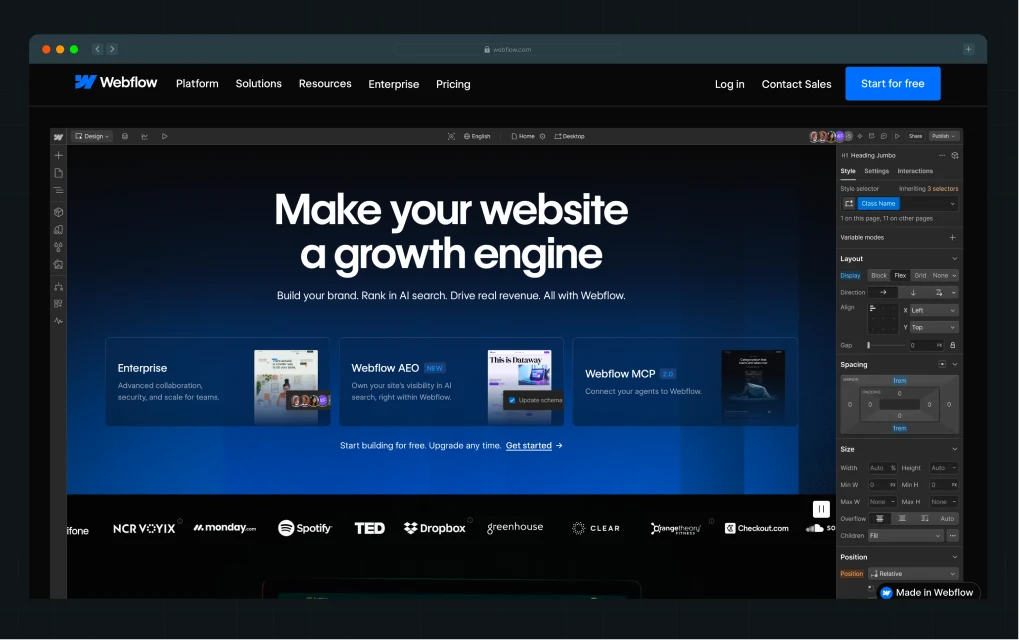Switch to the Style tab

tap(848, 171)
